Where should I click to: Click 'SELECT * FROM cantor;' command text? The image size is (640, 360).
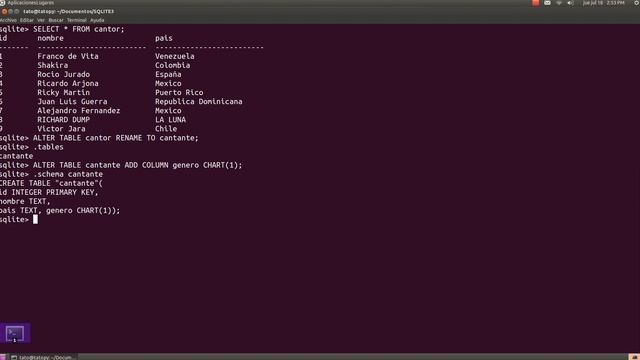[79, 29]
